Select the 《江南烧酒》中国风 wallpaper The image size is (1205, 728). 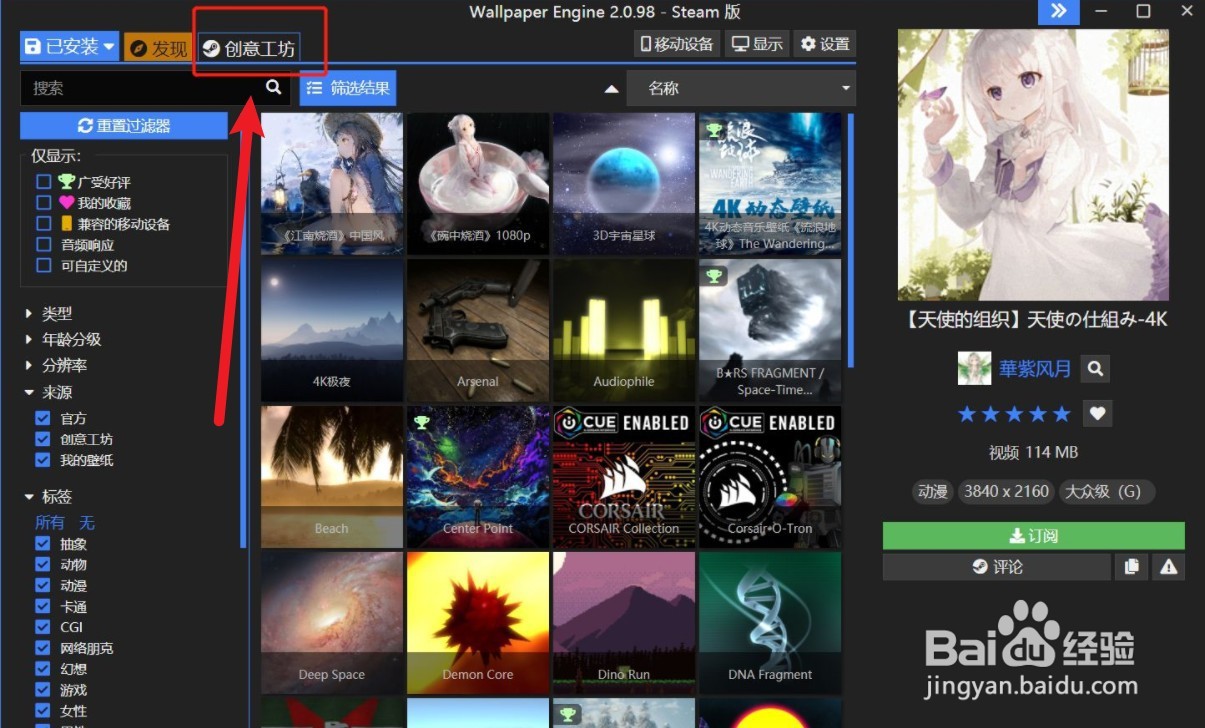coord(332,184)
